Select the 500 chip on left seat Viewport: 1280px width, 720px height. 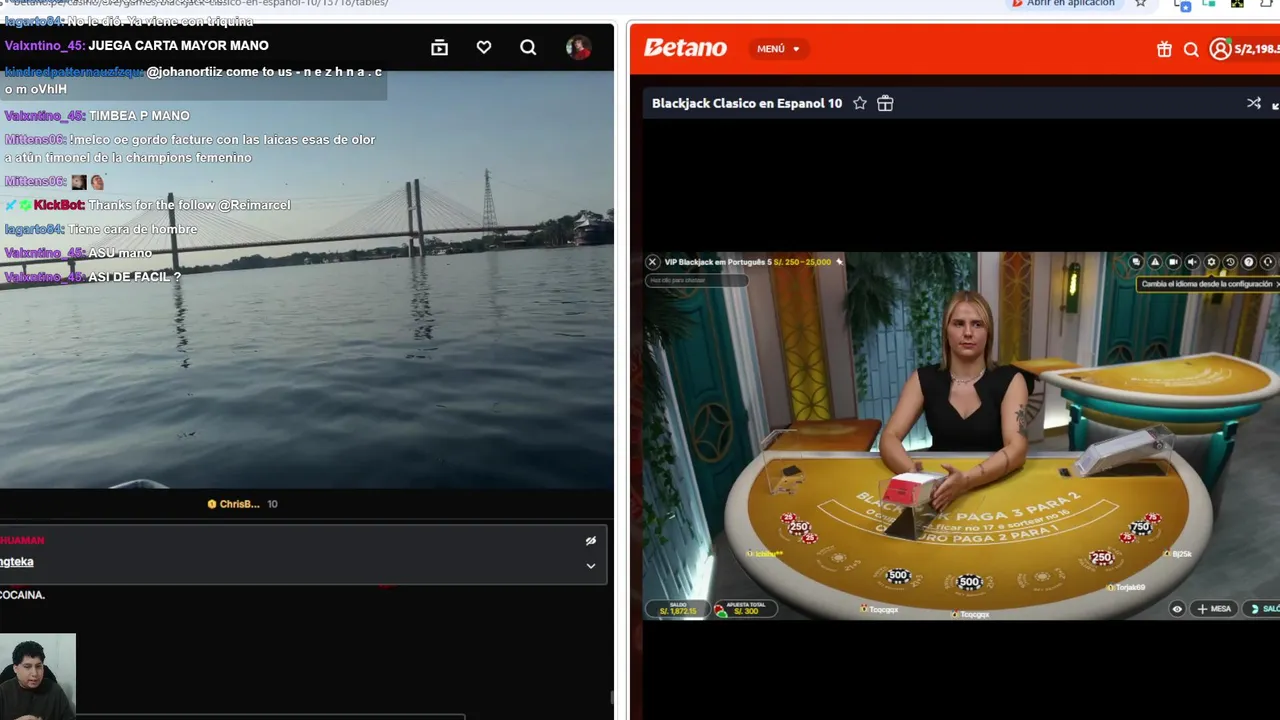click(898, 575)
